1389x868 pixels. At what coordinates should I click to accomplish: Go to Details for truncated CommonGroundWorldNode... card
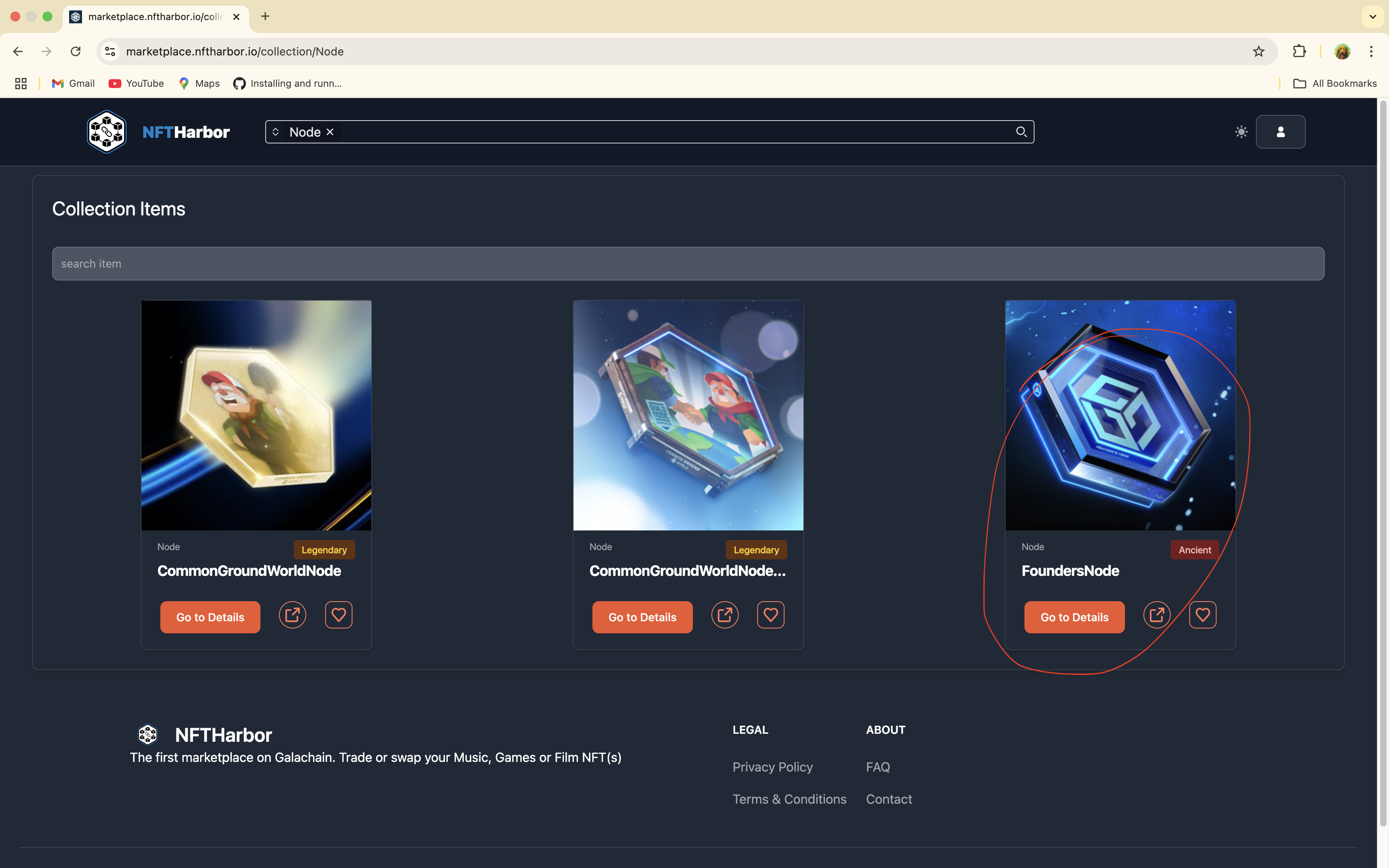(642, 617)
